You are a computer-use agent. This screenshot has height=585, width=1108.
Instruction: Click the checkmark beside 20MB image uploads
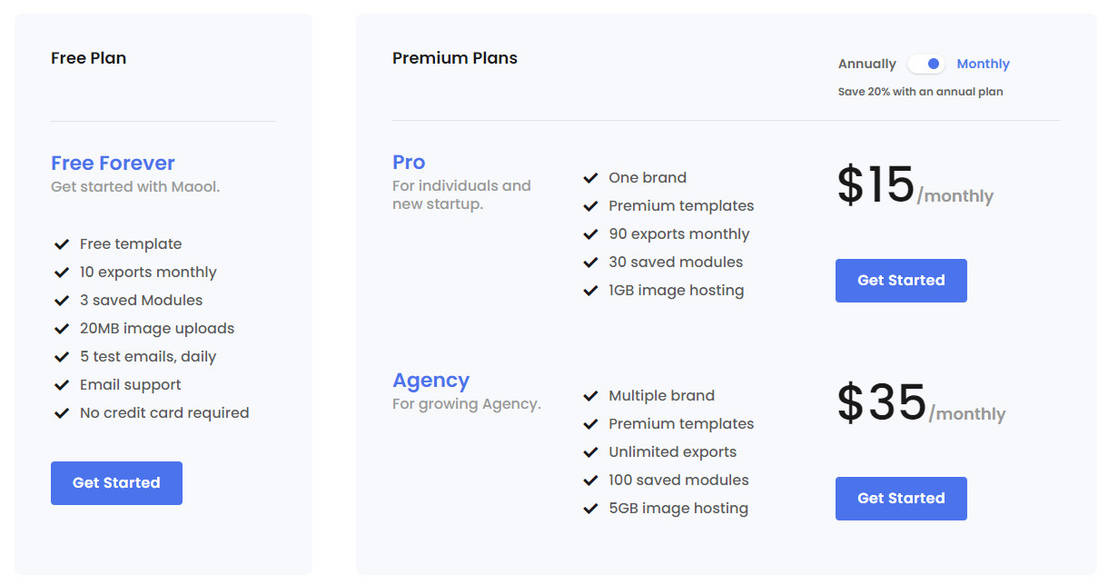point(62,328)
